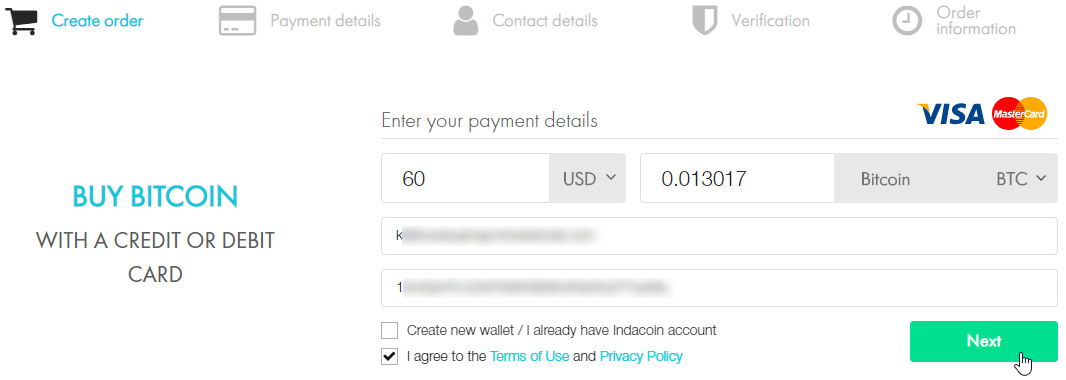Focus the USD amount field showing 60

coord(465,178)
